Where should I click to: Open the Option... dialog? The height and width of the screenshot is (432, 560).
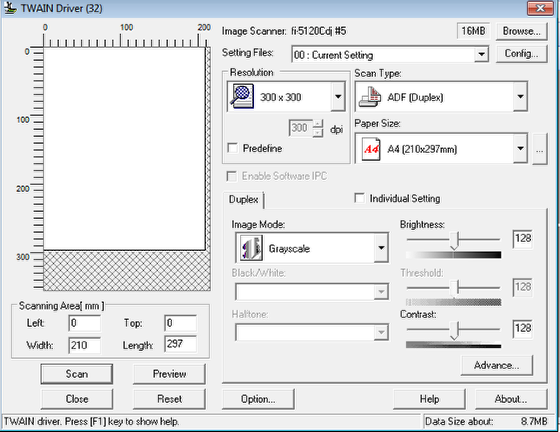(x=258, y=399)
